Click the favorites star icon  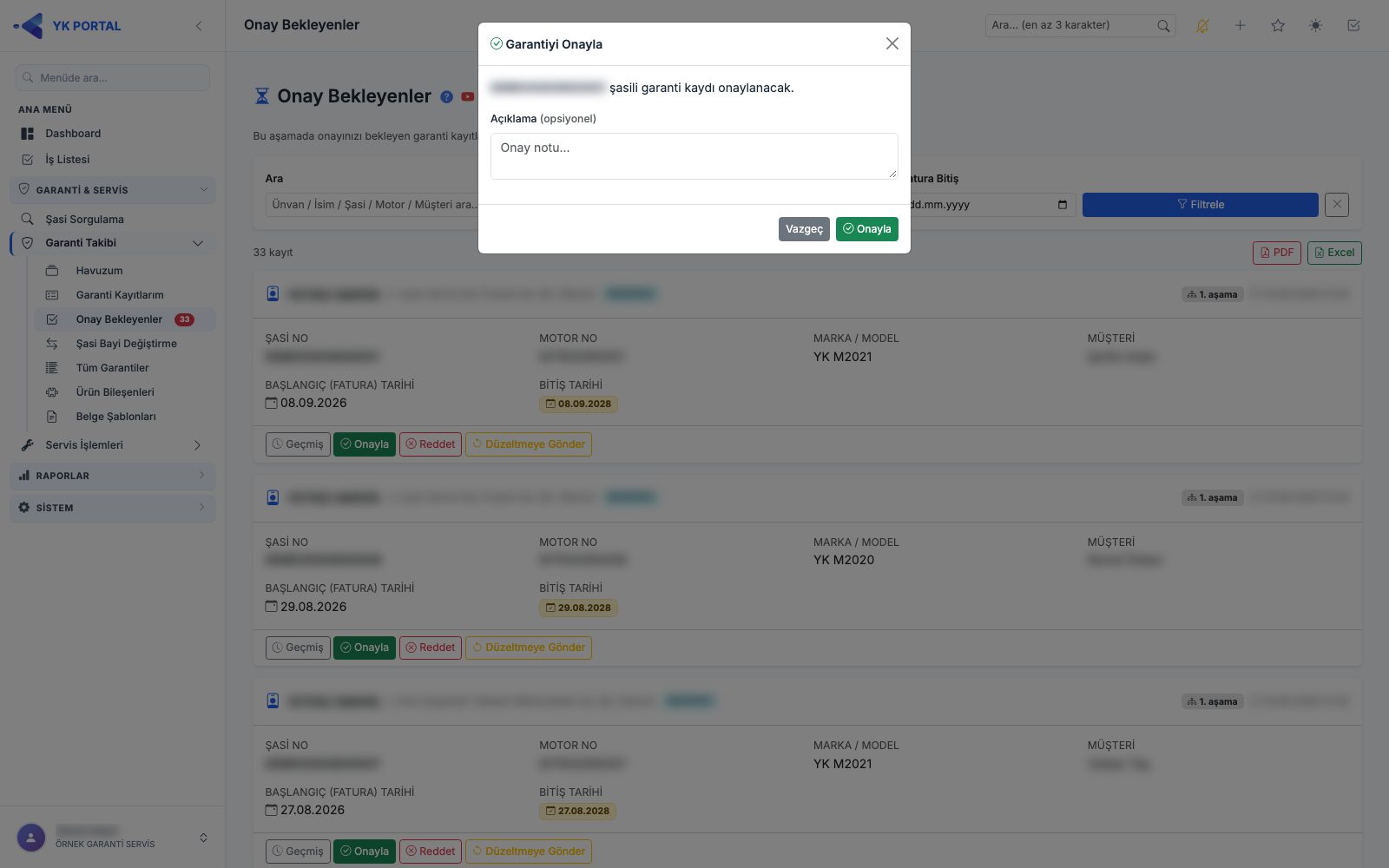click(x=1278, y=26)
